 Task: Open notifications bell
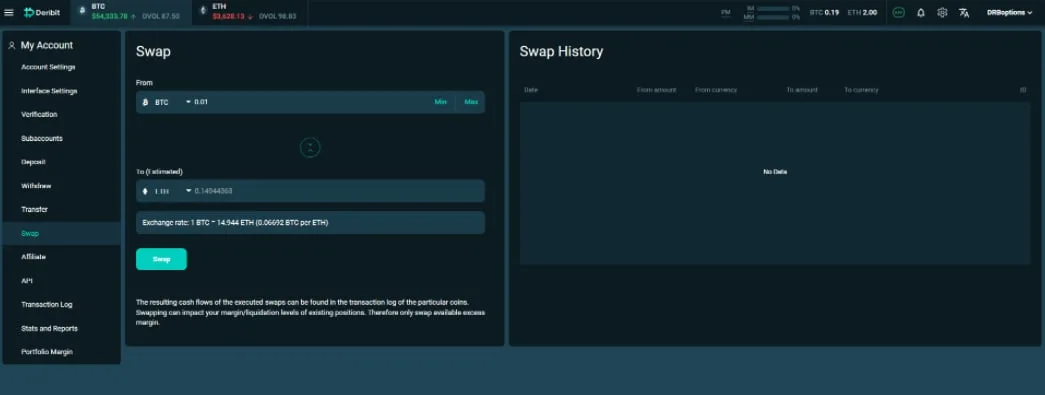tap(920, 12)
